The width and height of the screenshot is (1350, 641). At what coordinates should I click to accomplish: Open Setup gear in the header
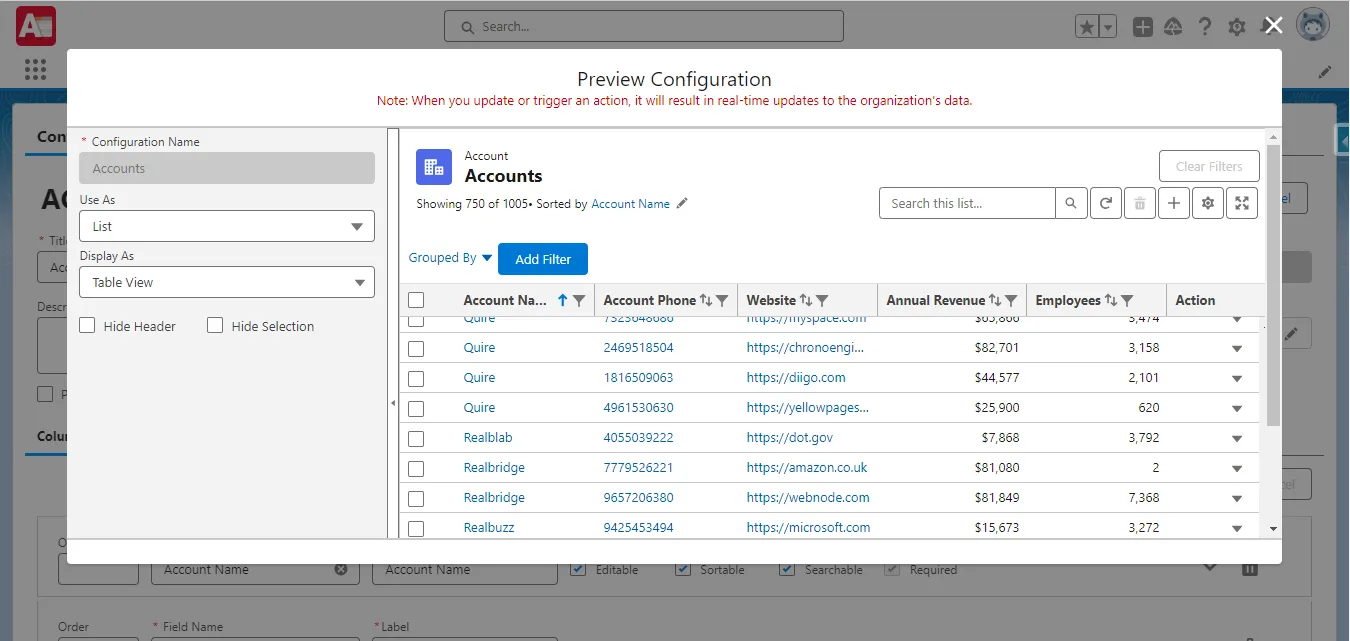tap(1236, 27)
